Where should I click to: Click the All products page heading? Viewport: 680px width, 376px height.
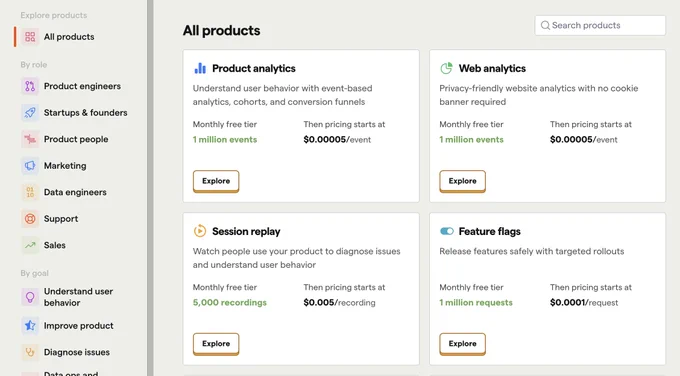coord(222,31)
